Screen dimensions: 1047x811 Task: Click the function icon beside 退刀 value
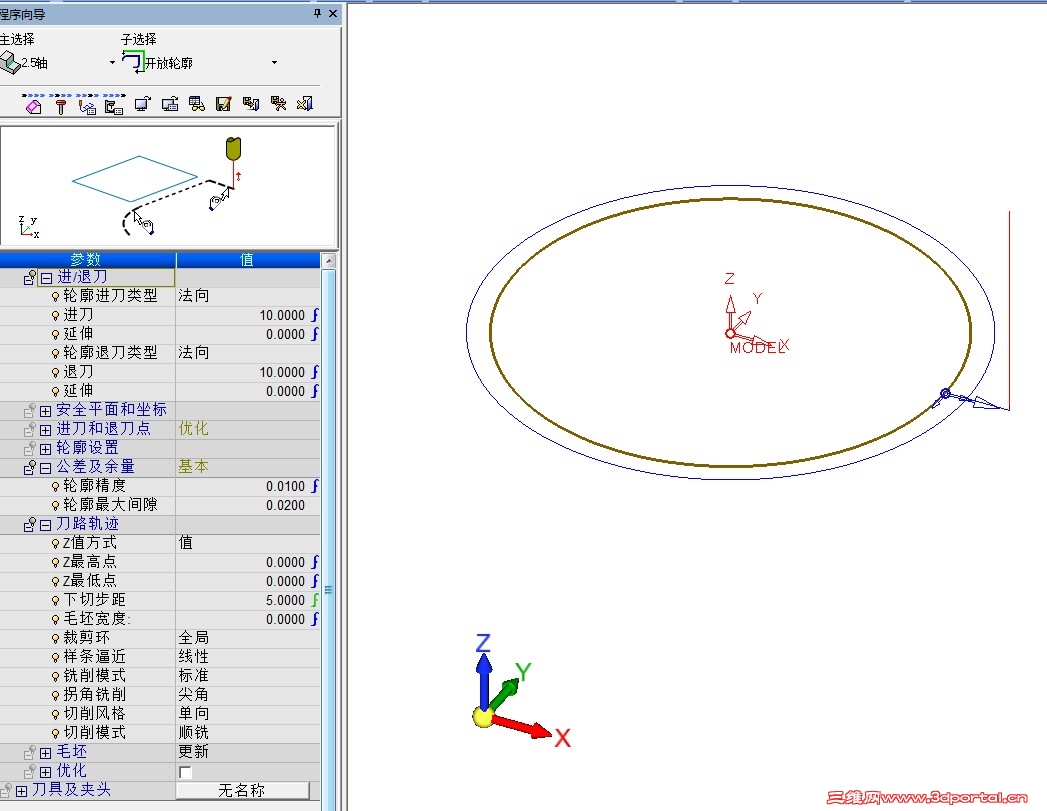coord(315,372)
